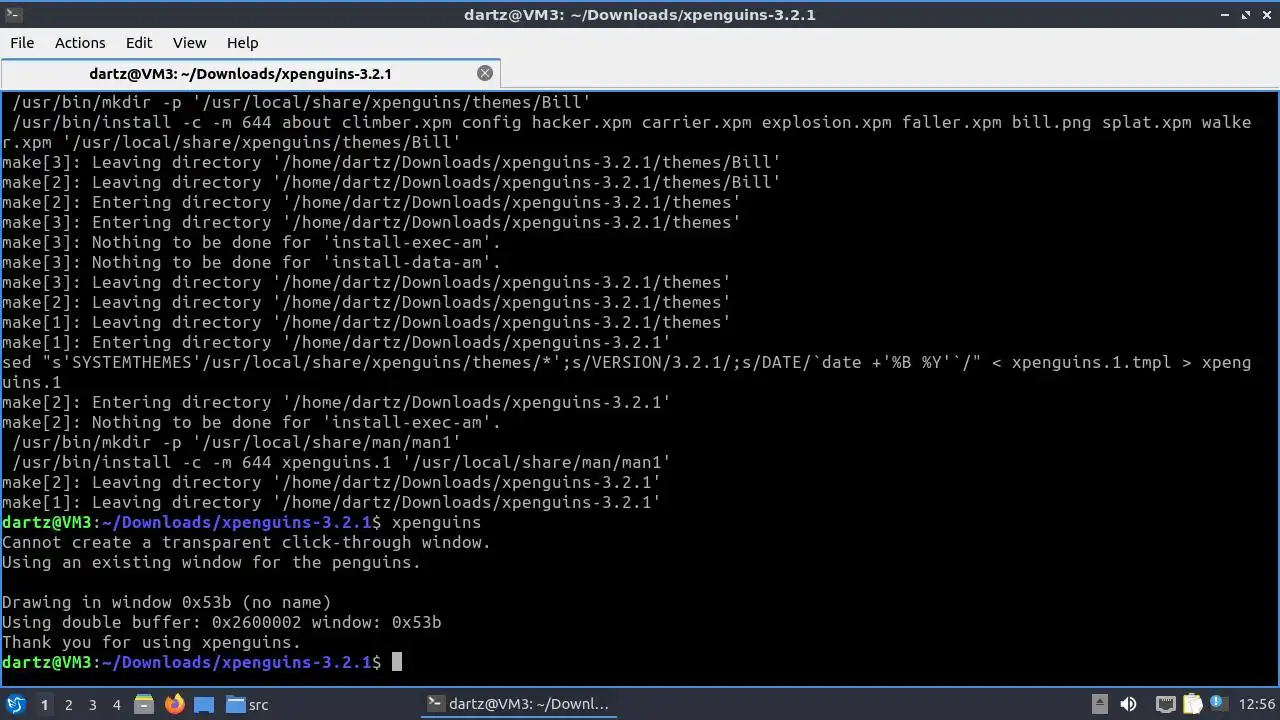Switch to workspace 2
Screen dimensions: 1280x720
pyautogui.click(x=68, y=704)
